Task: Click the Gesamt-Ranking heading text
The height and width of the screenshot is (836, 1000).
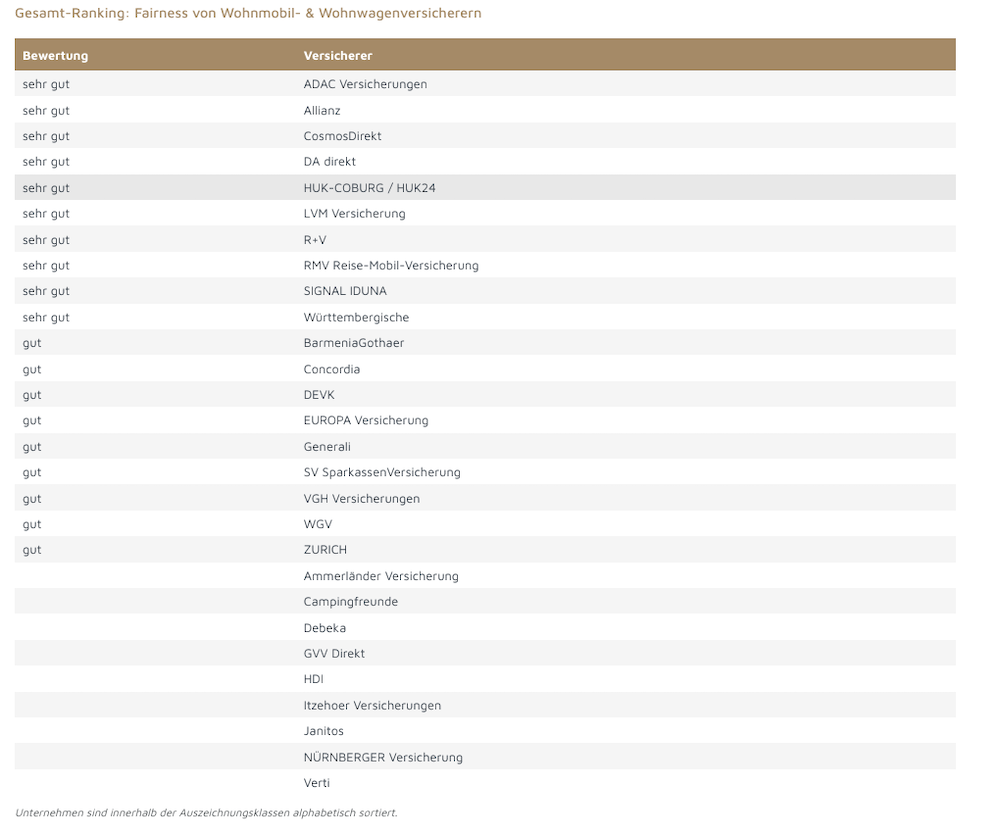Action: 248,13
